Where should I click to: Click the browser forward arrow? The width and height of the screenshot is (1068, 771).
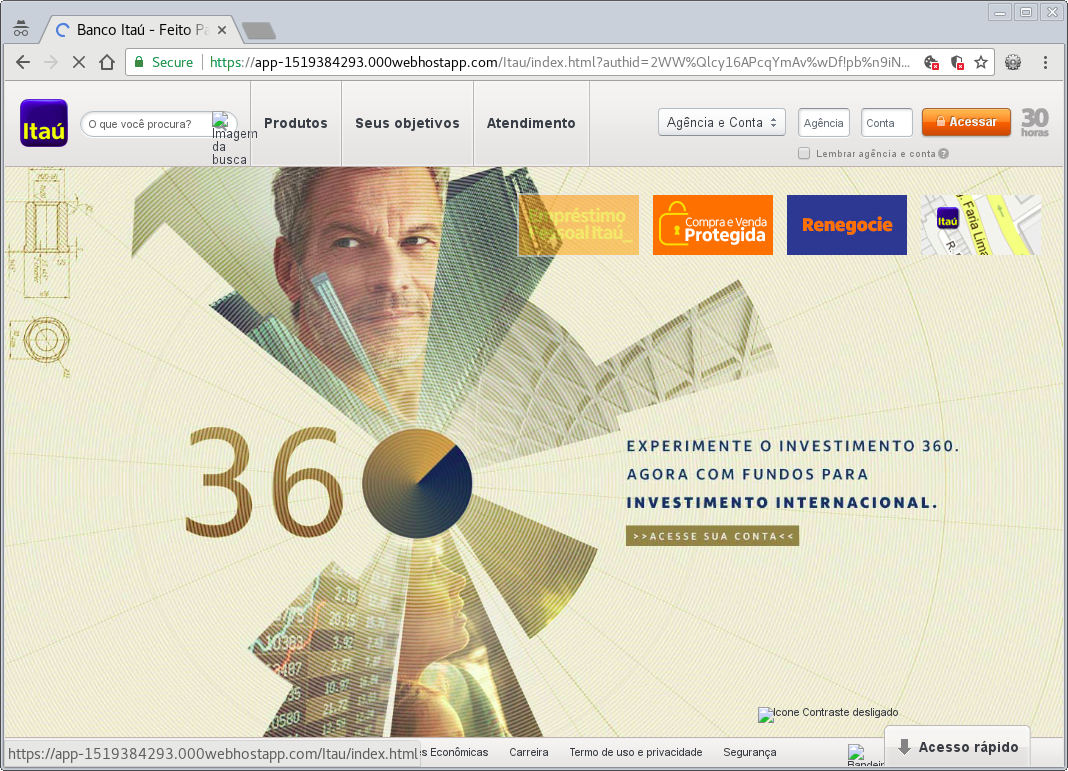tap(51, 63)
